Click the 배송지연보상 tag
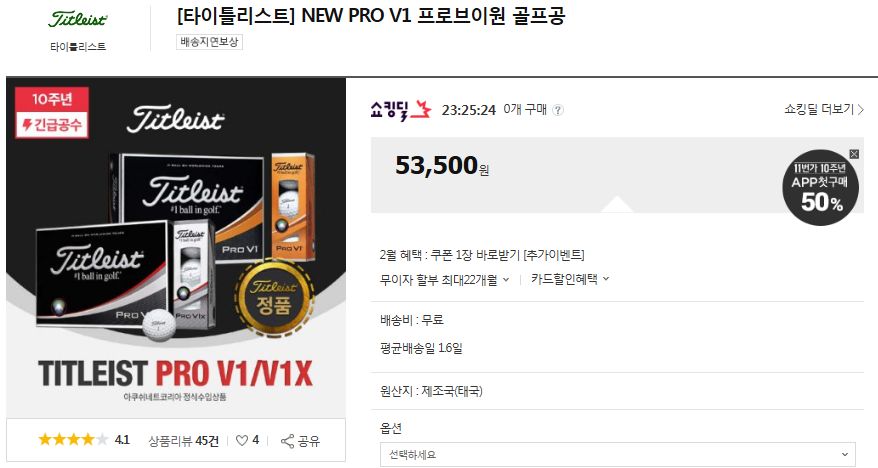 pyautogui.click(x=209, y=42)
